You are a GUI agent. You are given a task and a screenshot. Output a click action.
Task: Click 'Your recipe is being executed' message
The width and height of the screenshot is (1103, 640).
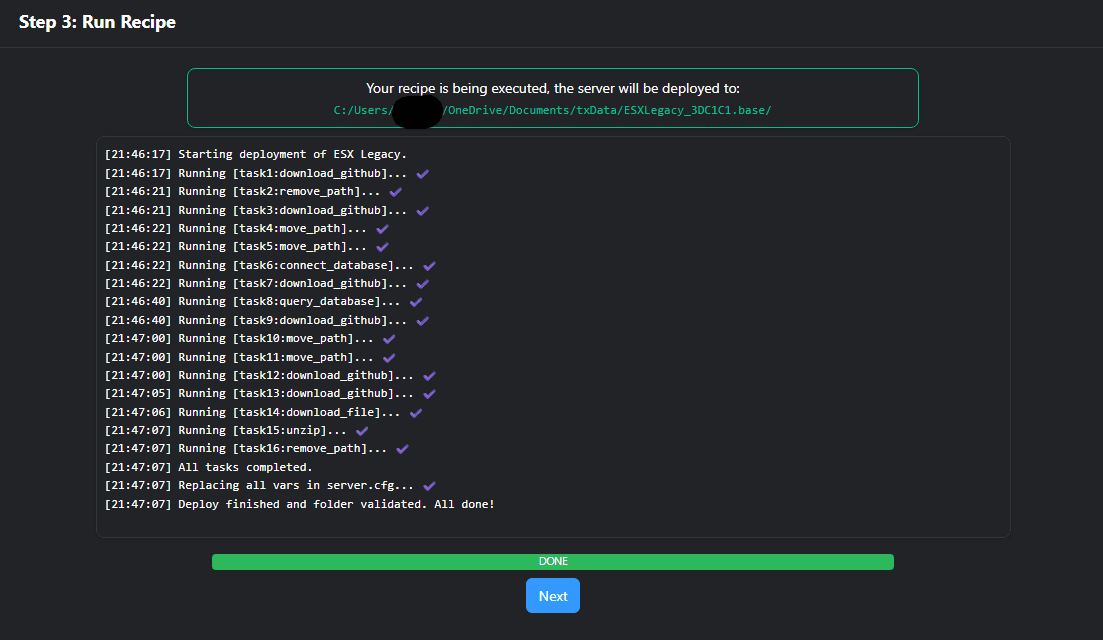tap(553, 89)
